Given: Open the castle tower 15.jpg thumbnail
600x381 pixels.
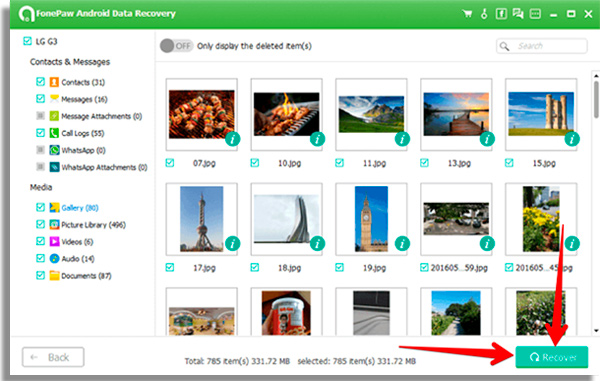Looking at the screenshot, I should click(x=541, y=114).
